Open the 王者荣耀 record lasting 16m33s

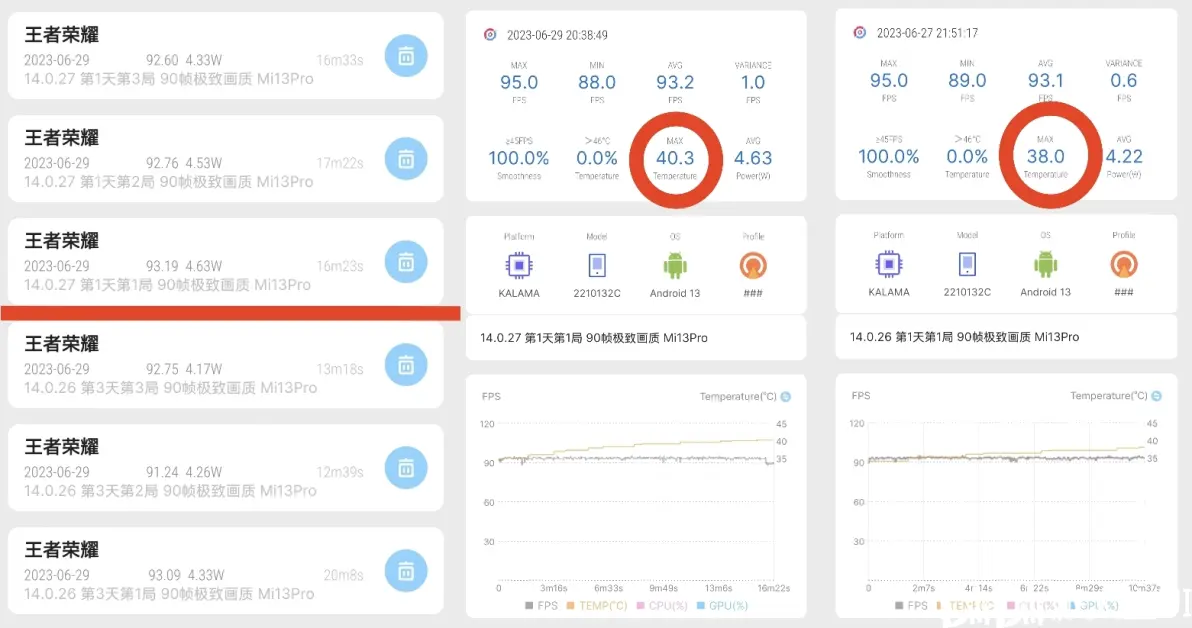226,56
